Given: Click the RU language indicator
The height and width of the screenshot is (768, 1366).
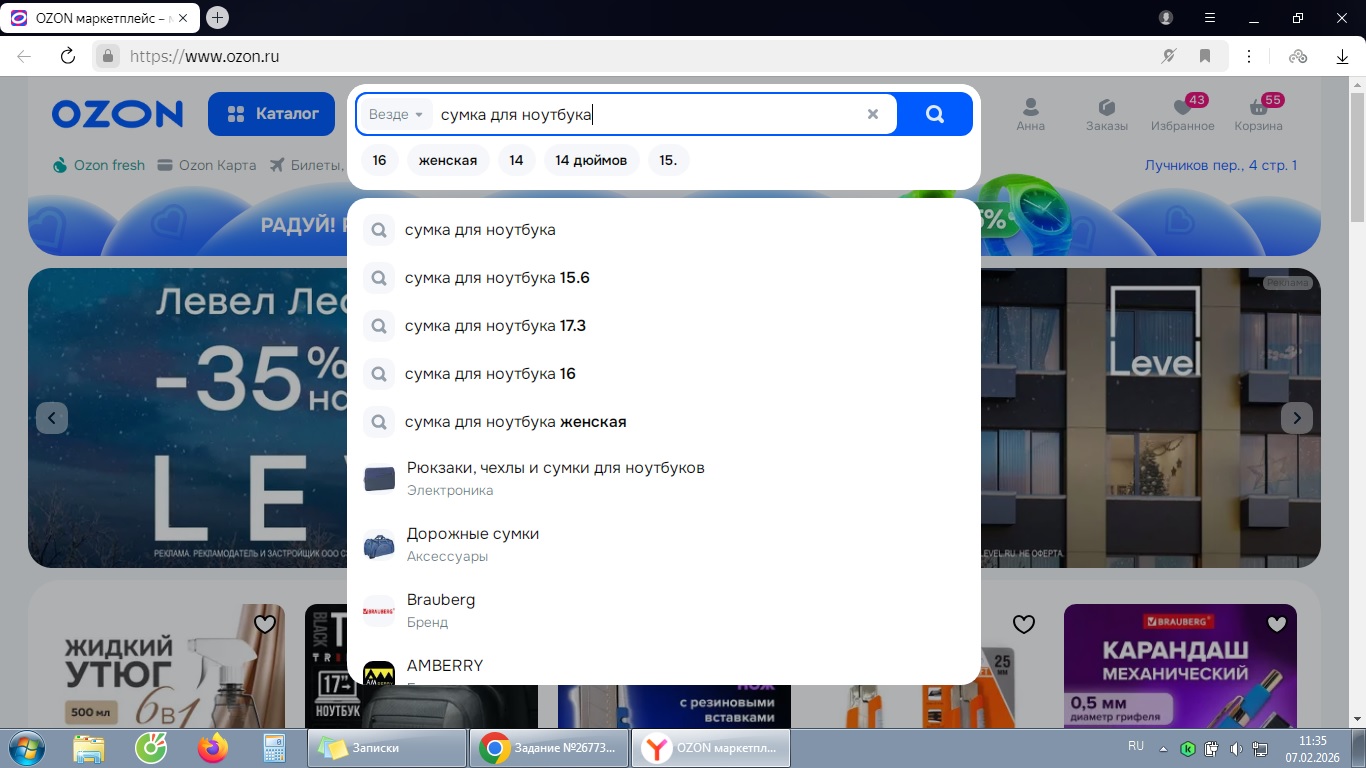Looking at the screenshot, I should (1136, 746).
